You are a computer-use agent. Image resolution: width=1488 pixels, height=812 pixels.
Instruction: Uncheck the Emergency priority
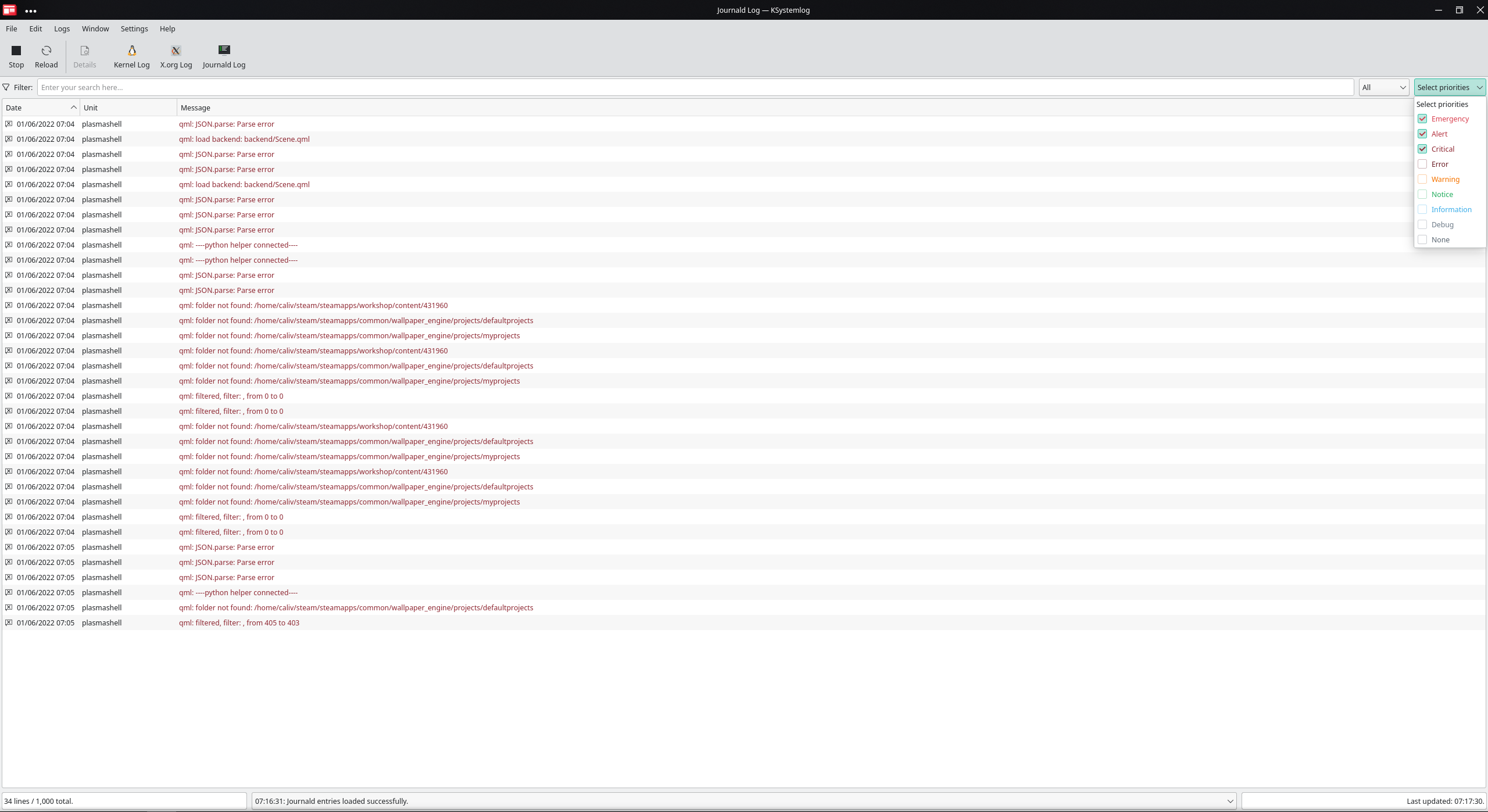[1422, 119]
